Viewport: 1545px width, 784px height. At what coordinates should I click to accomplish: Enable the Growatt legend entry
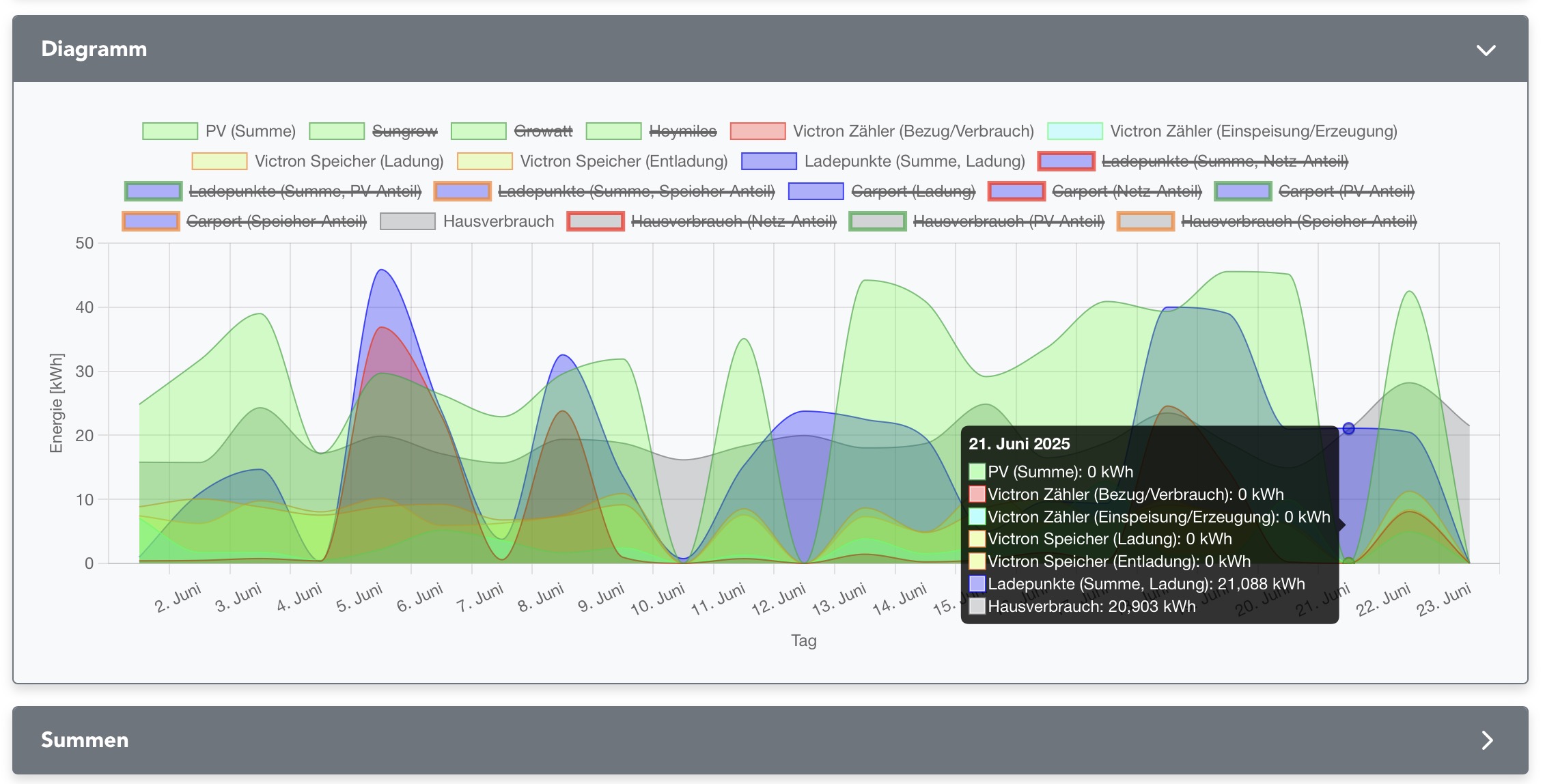[x=543, y=131]
